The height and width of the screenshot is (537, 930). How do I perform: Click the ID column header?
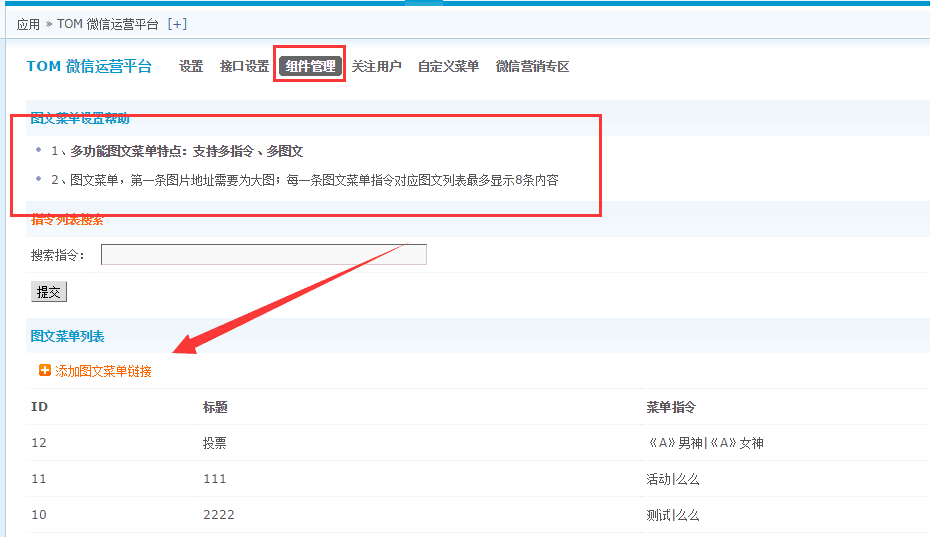coord(39,406)
